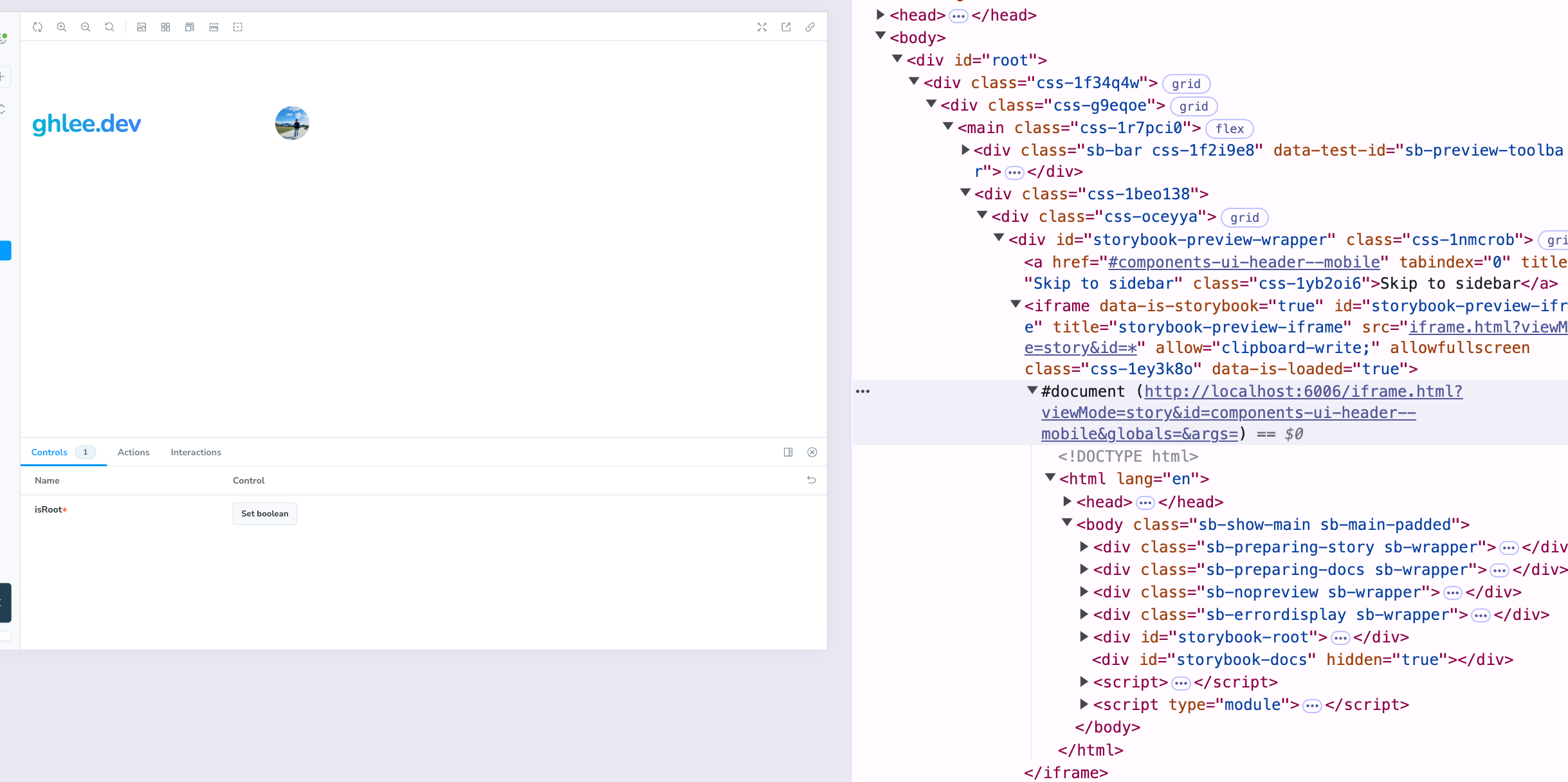Copy the canvas link icon
The height and width of the screenshot is (782, 1568).
point(810,27)
